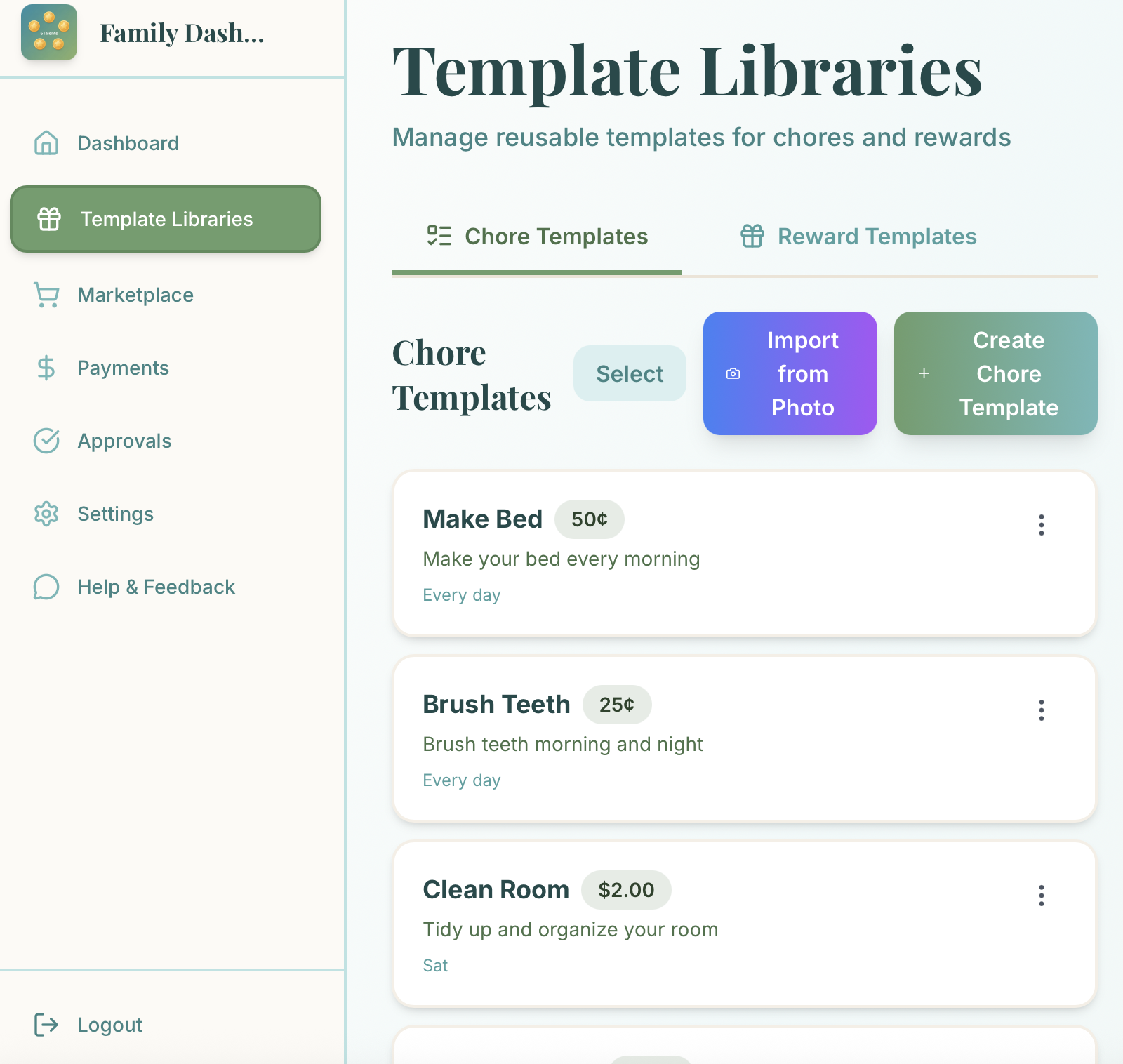Click 'Every day' label on Brush Teeth card
Image resolution: width=1123 pixels, height=1064 pixels.
[x=462, y=780]
